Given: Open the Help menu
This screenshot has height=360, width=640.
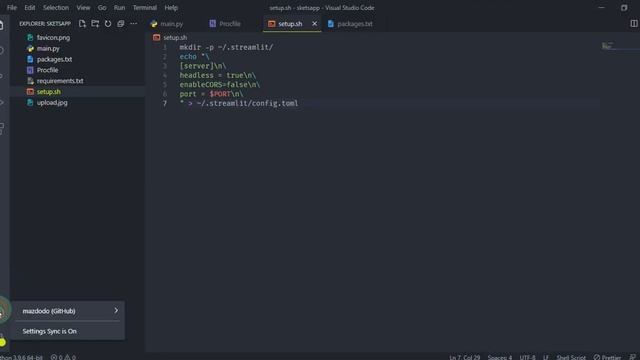Looking at the screenshot, I should pyautogui.click(x=171, y=8).
